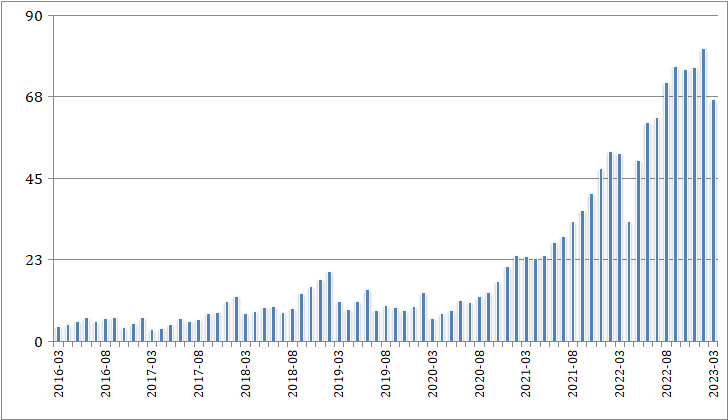Click the 45 y-axis label
Viewport: 728px width, 420px height.
(34, 179)
